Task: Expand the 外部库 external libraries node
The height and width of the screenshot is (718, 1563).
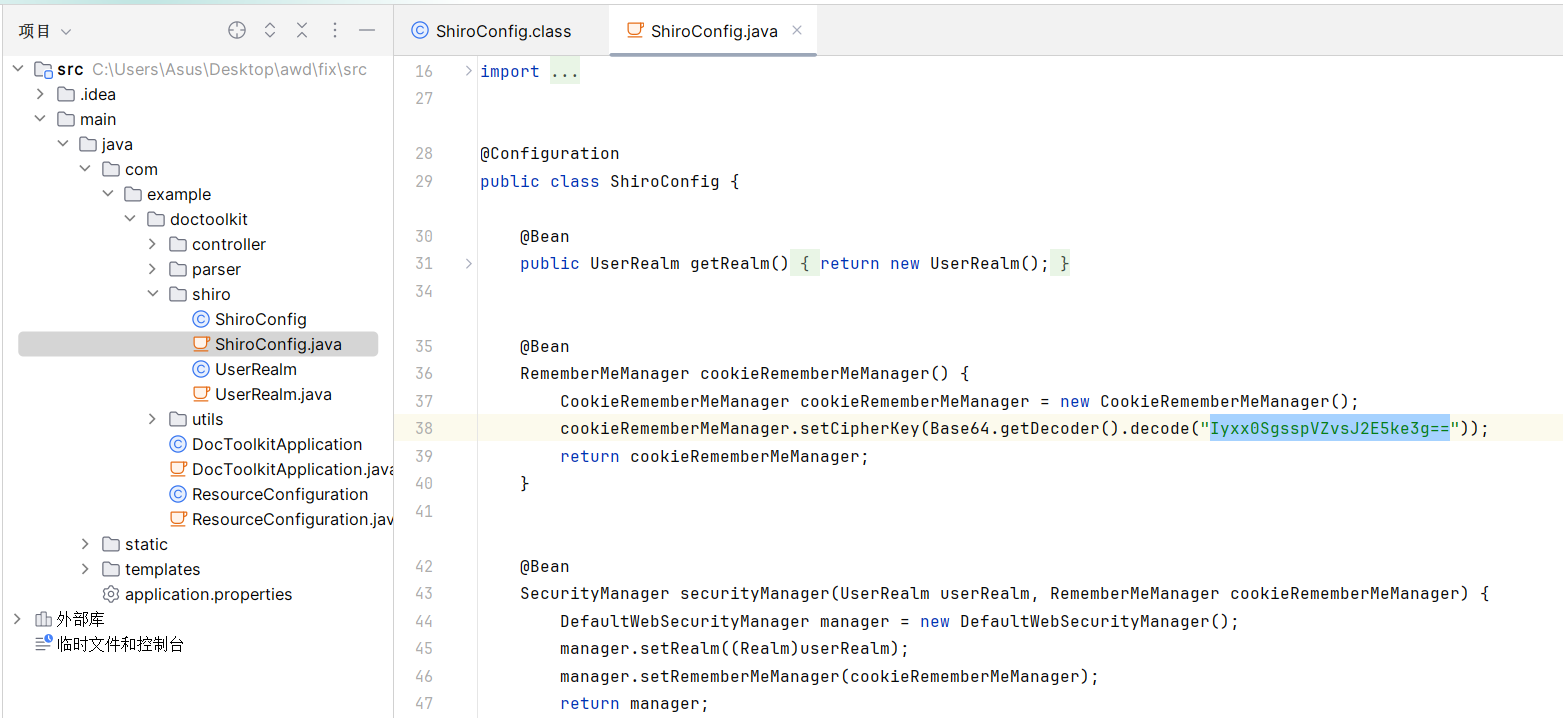Action: [x=17, y=619]
